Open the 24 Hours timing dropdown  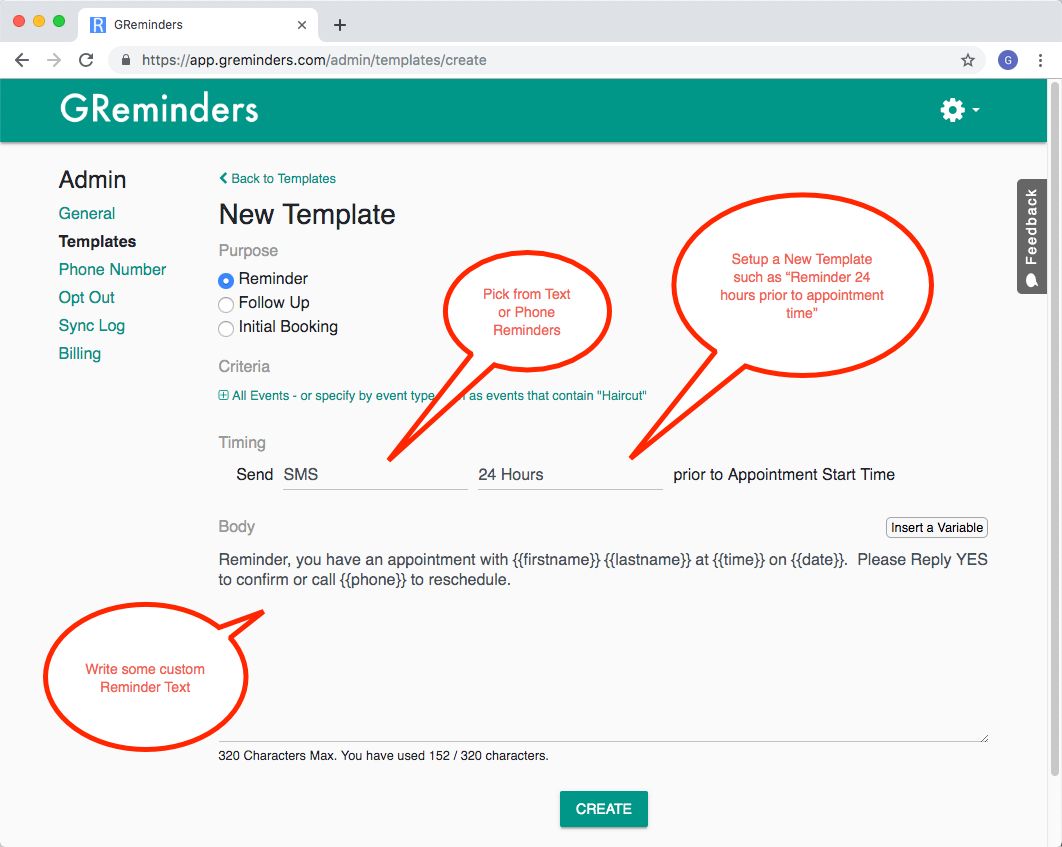tap(570, 475)
